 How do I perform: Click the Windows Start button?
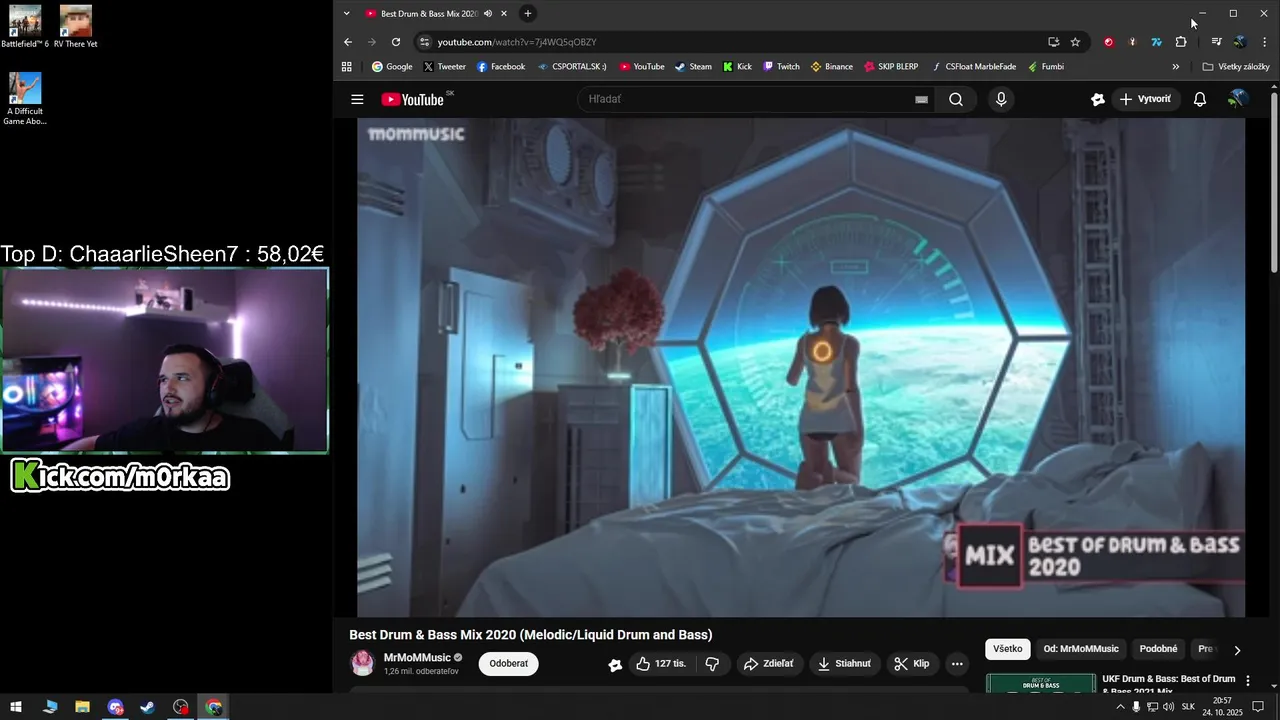point(16,707)
